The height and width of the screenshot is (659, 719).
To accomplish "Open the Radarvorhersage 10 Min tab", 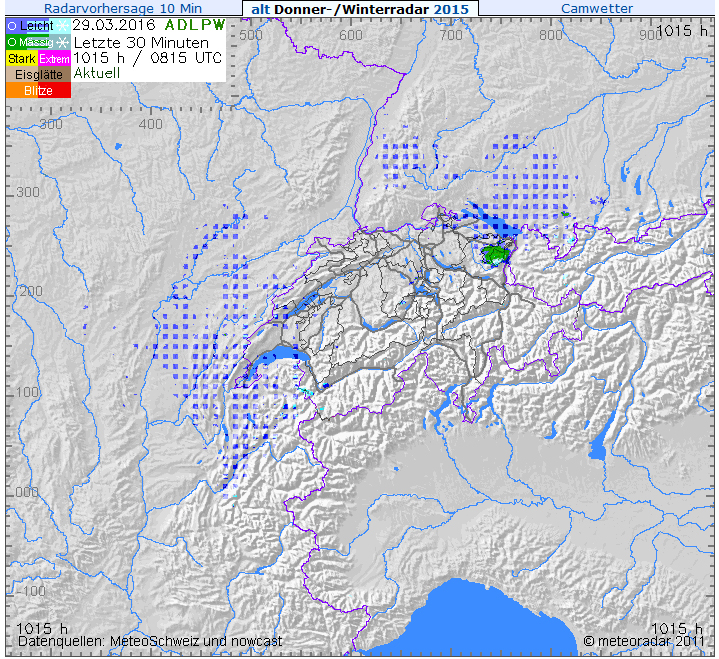I will pos(123,8).
